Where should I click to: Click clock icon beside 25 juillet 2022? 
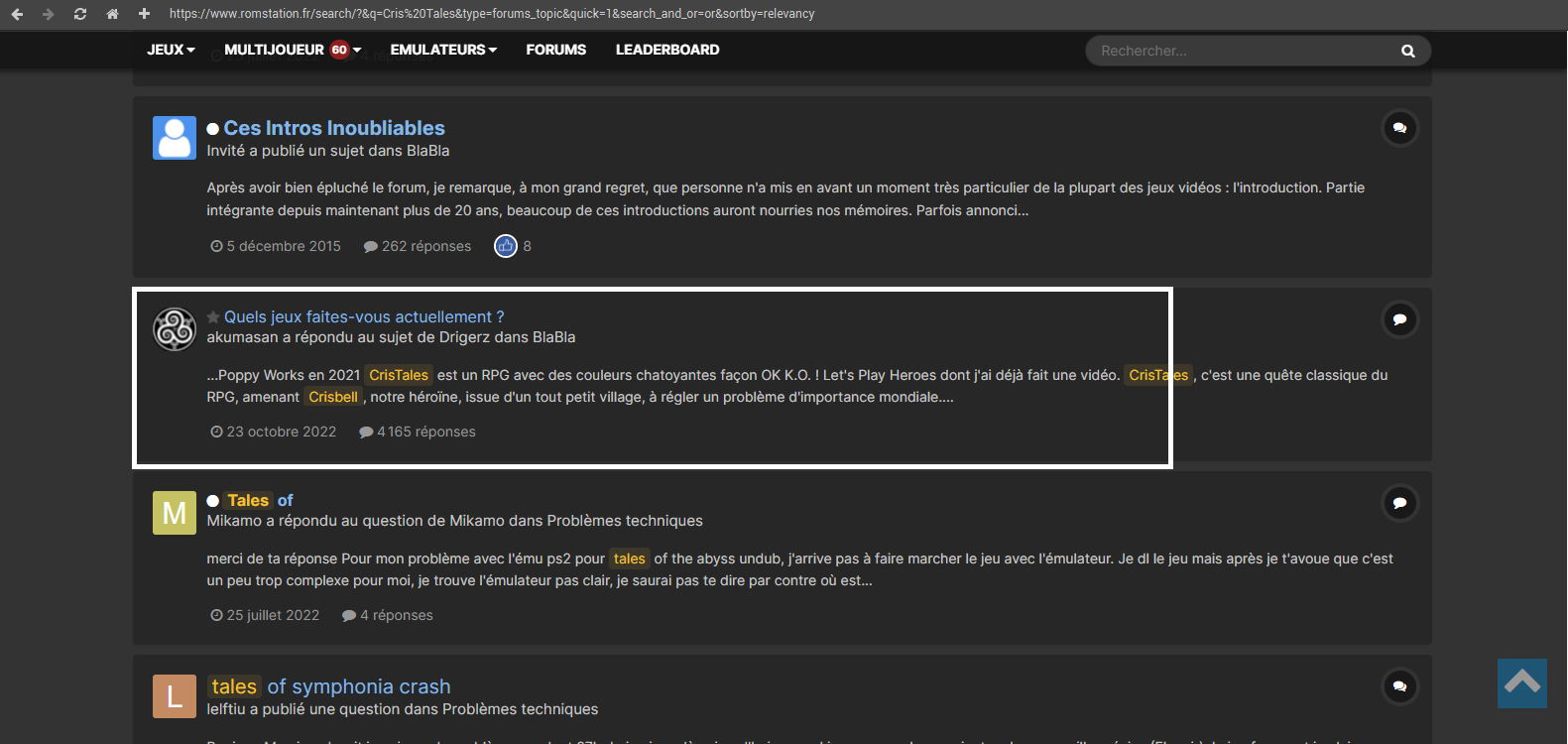pos(216,615)
